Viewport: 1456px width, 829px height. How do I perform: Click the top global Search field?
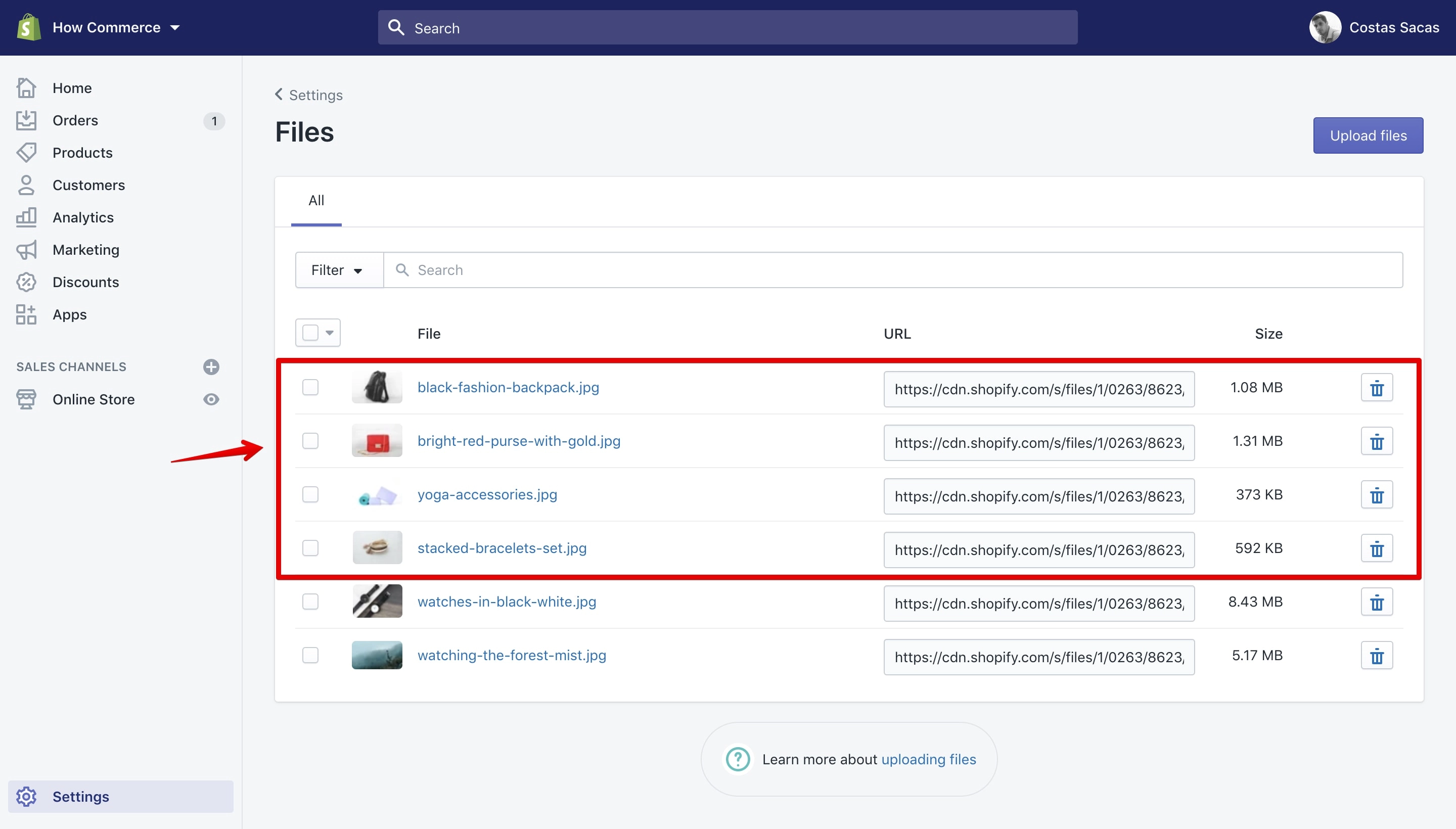(727, 27)
